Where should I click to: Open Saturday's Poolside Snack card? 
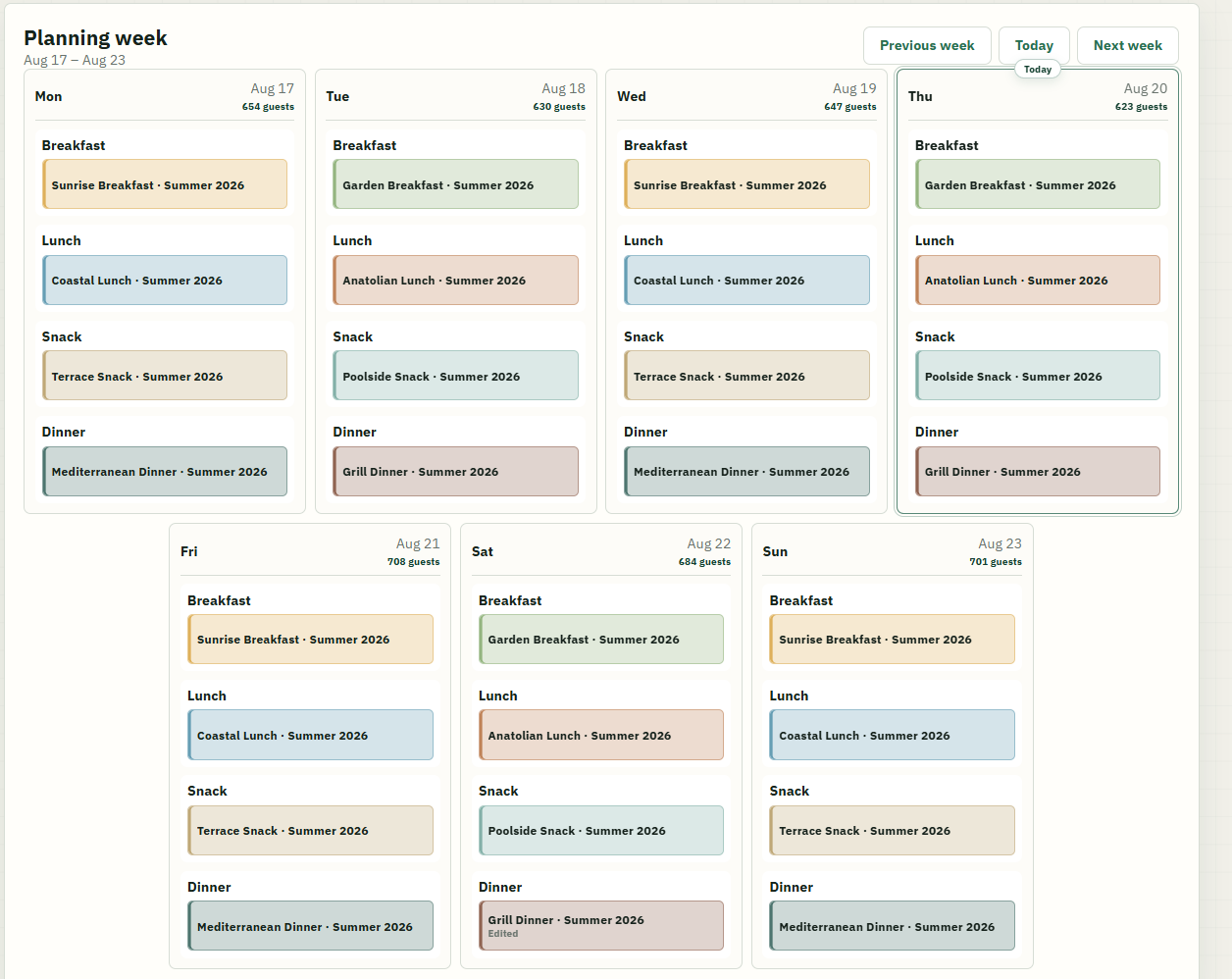tap(601, 831)
